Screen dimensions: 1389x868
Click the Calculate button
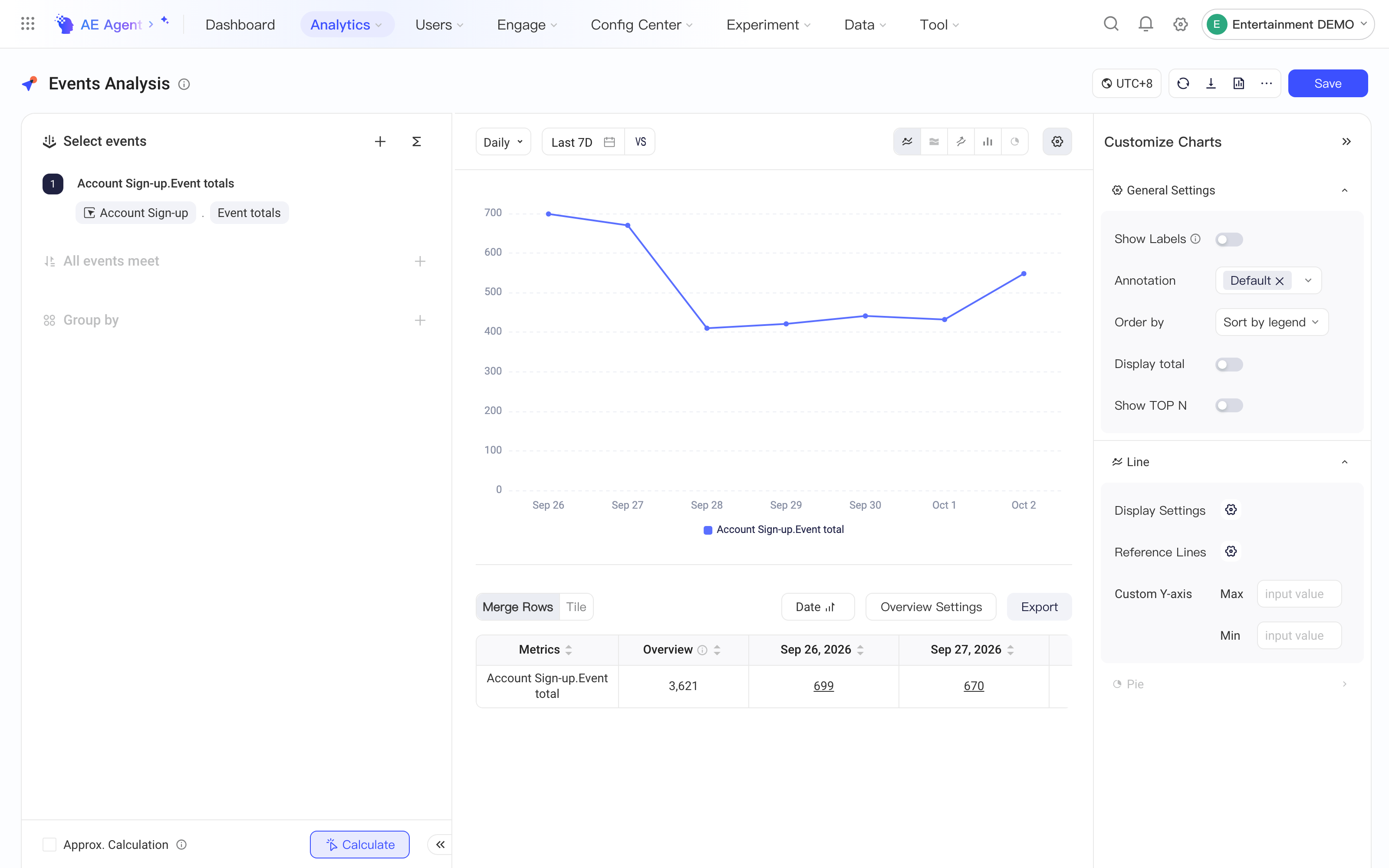tap(360, 845)
